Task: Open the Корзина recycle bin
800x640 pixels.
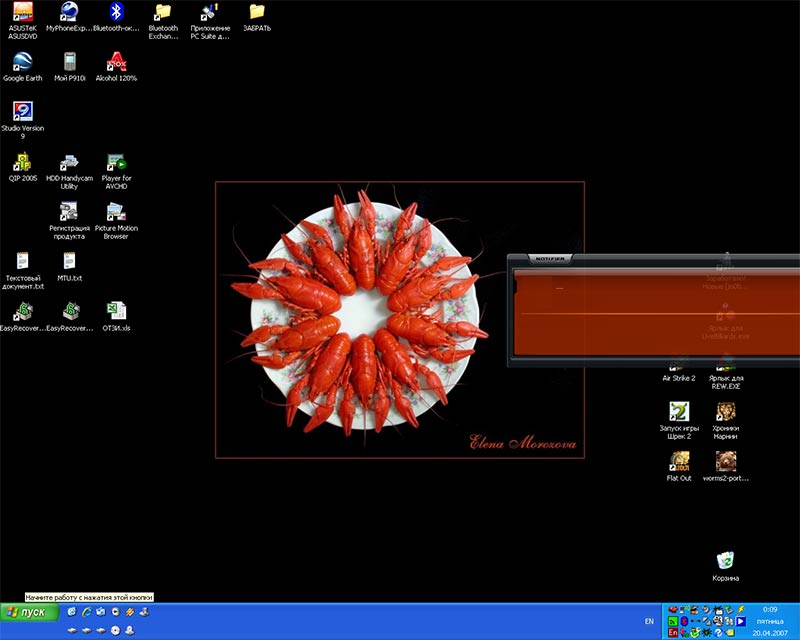Action: [726, 562]
